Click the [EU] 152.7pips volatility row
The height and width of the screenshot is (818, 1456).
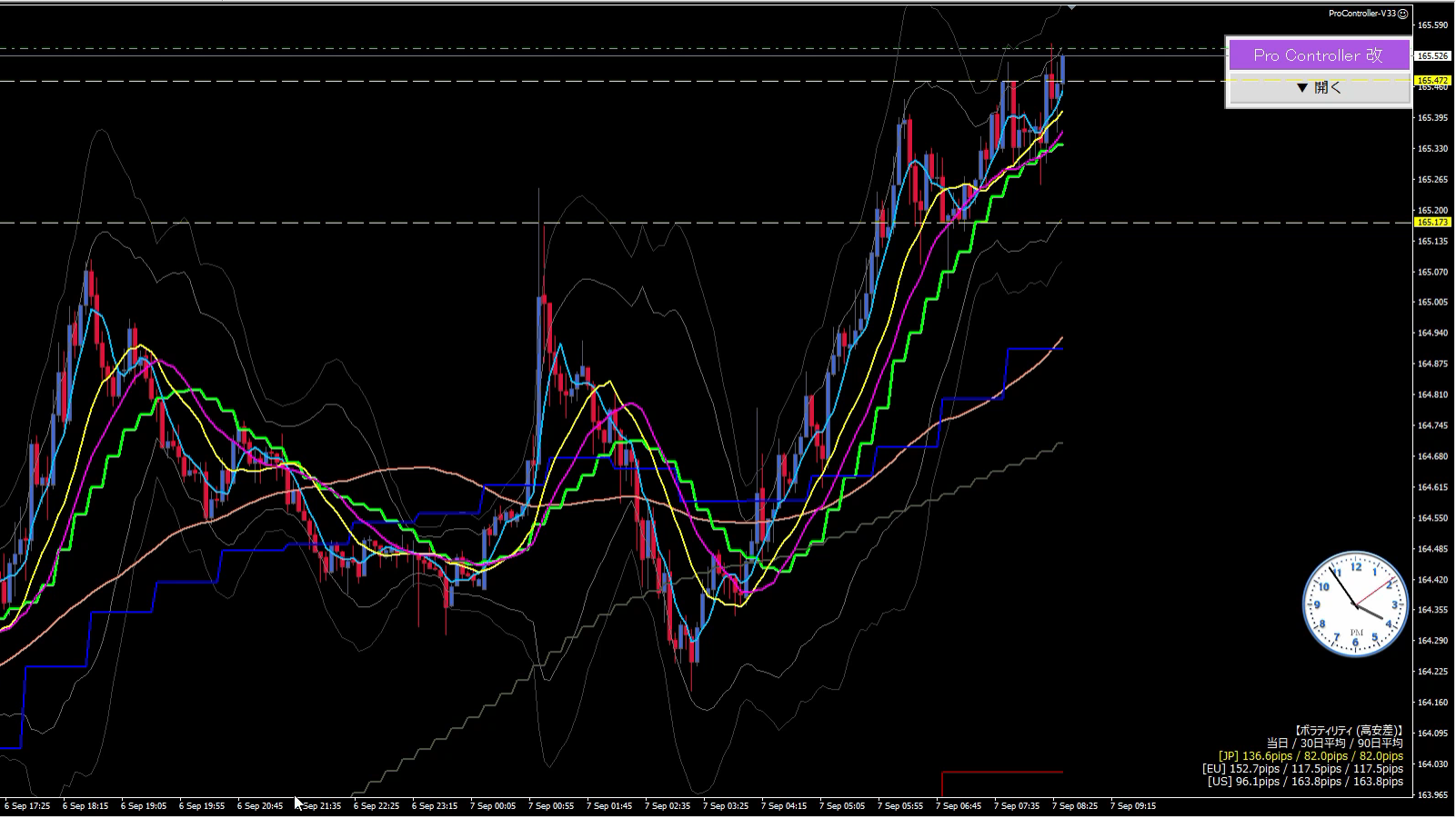coord(1302,769)
